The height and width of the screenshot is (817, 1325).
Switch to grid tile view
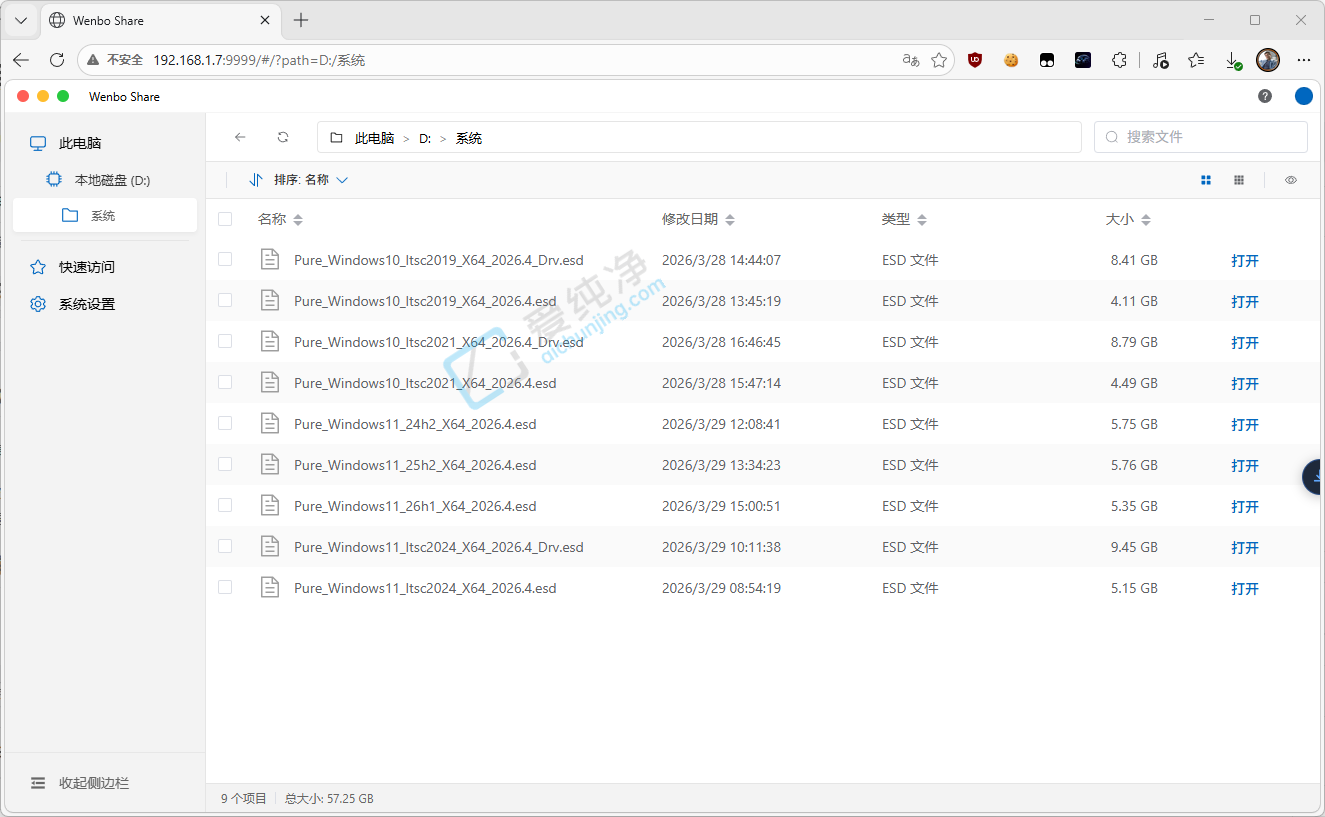(1206, 180)
